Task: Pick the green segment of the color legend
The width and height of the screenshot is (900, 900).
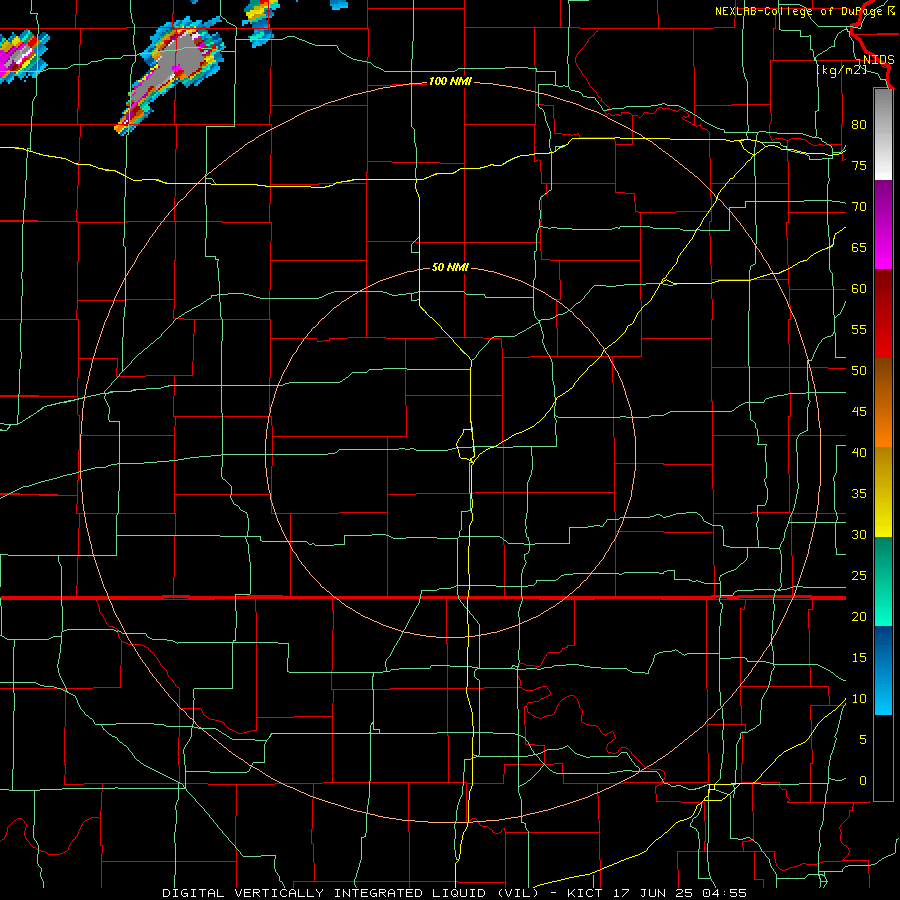Action: click(883, 581)
